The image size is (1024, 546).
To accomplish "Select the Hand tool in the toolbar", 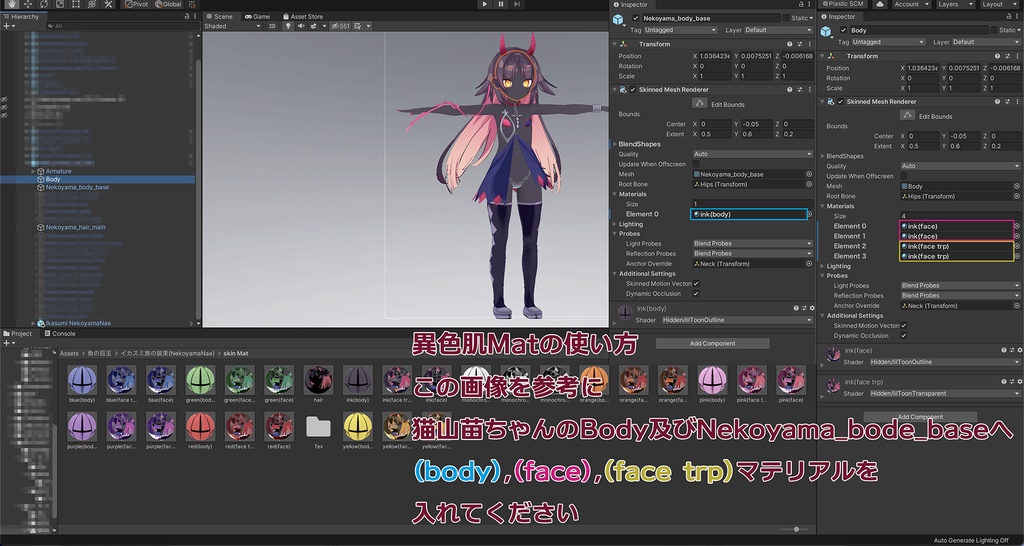I will [10, 4].
